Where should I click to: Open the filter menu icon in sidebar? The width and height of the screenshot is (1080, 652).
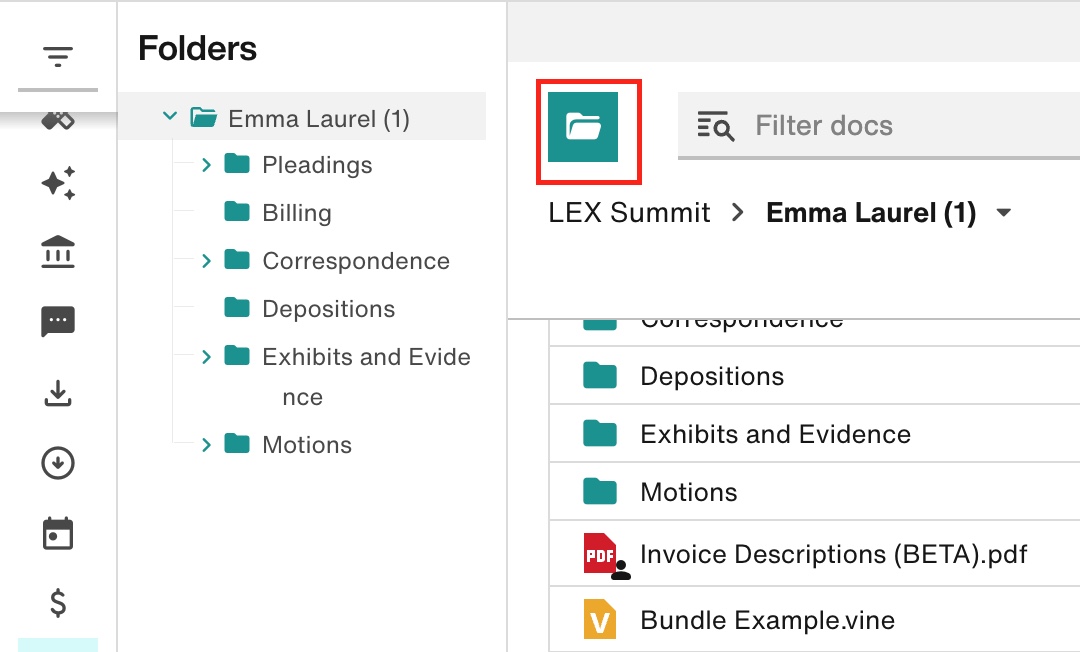[58, 56]
